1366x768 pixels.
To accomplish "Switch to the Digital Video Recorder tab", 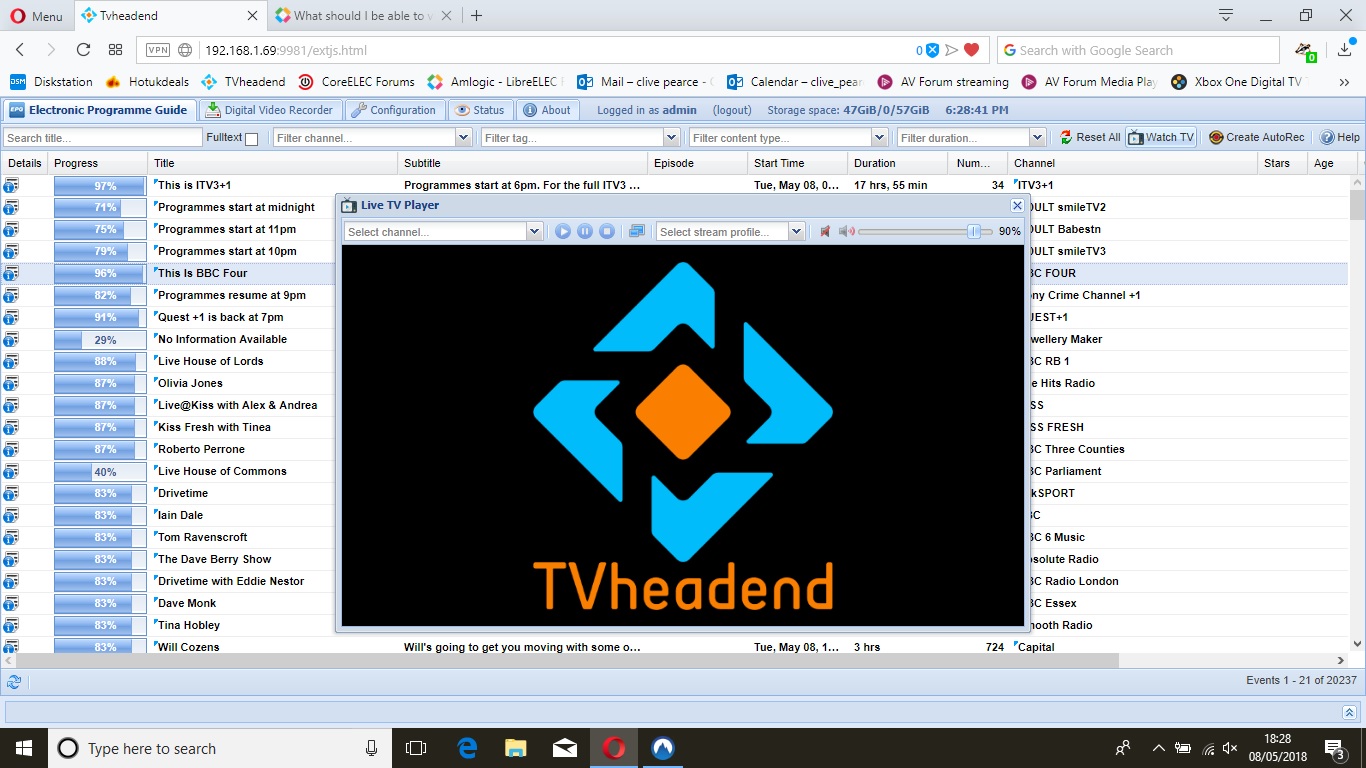I will point(270,110).
